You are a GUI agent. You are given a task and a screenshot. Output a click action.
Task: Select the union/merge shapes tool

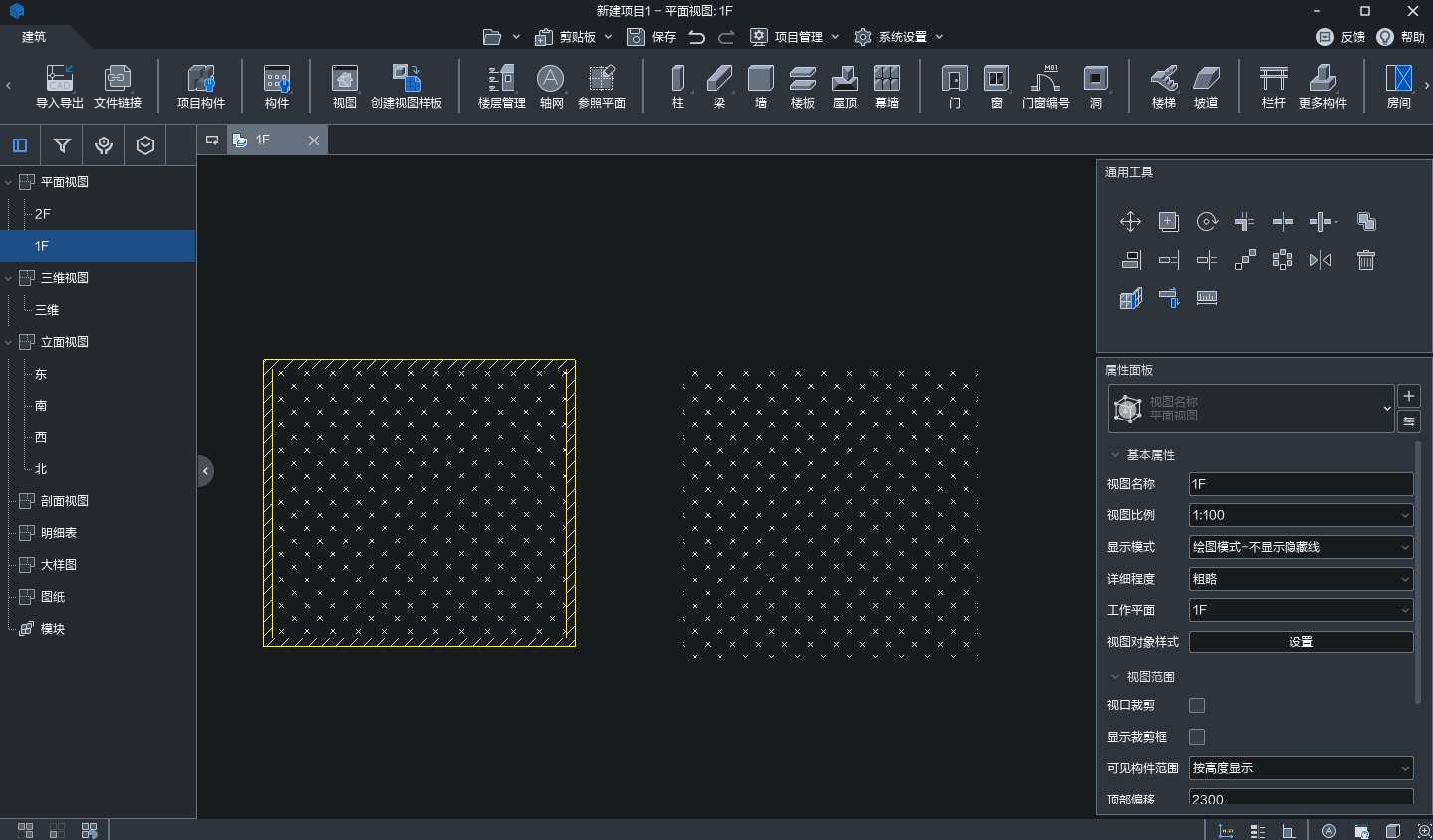tap(1366, 221)
